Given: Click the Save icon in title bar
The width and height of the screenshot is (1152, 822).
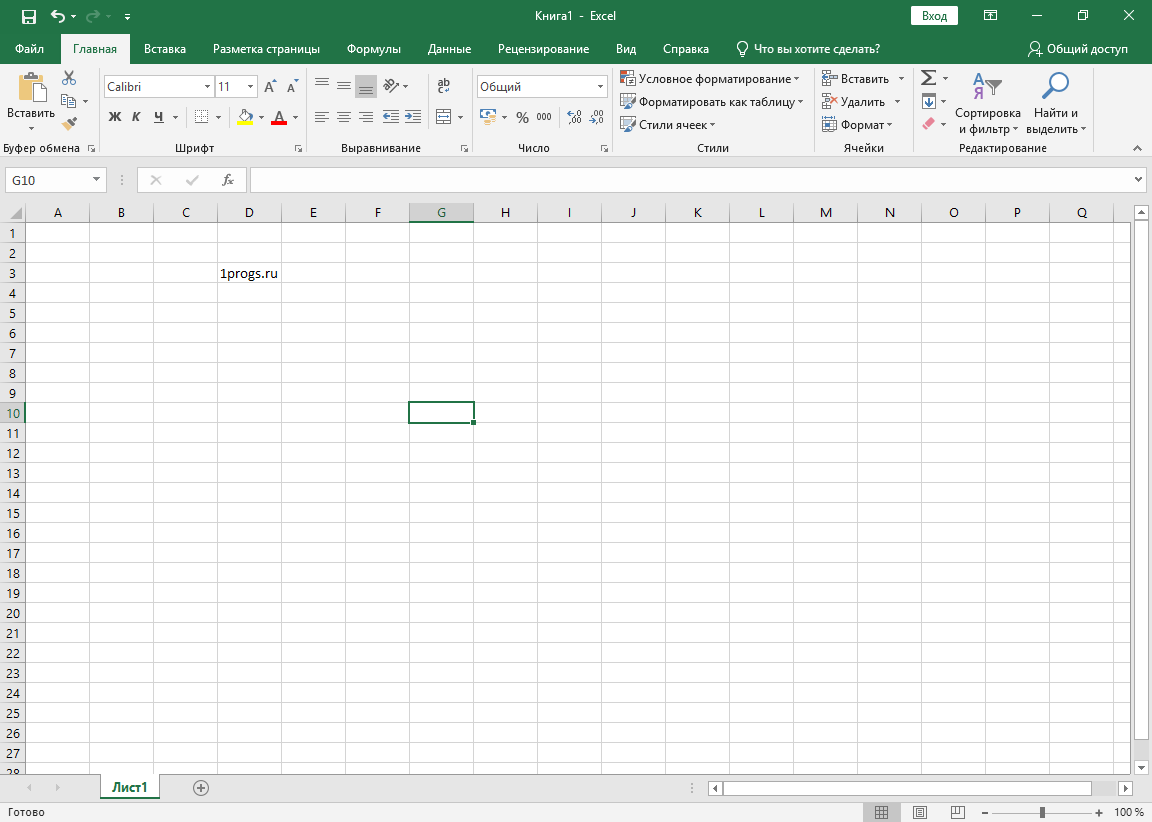Looking at the screenshot, I should pos(28,16).
